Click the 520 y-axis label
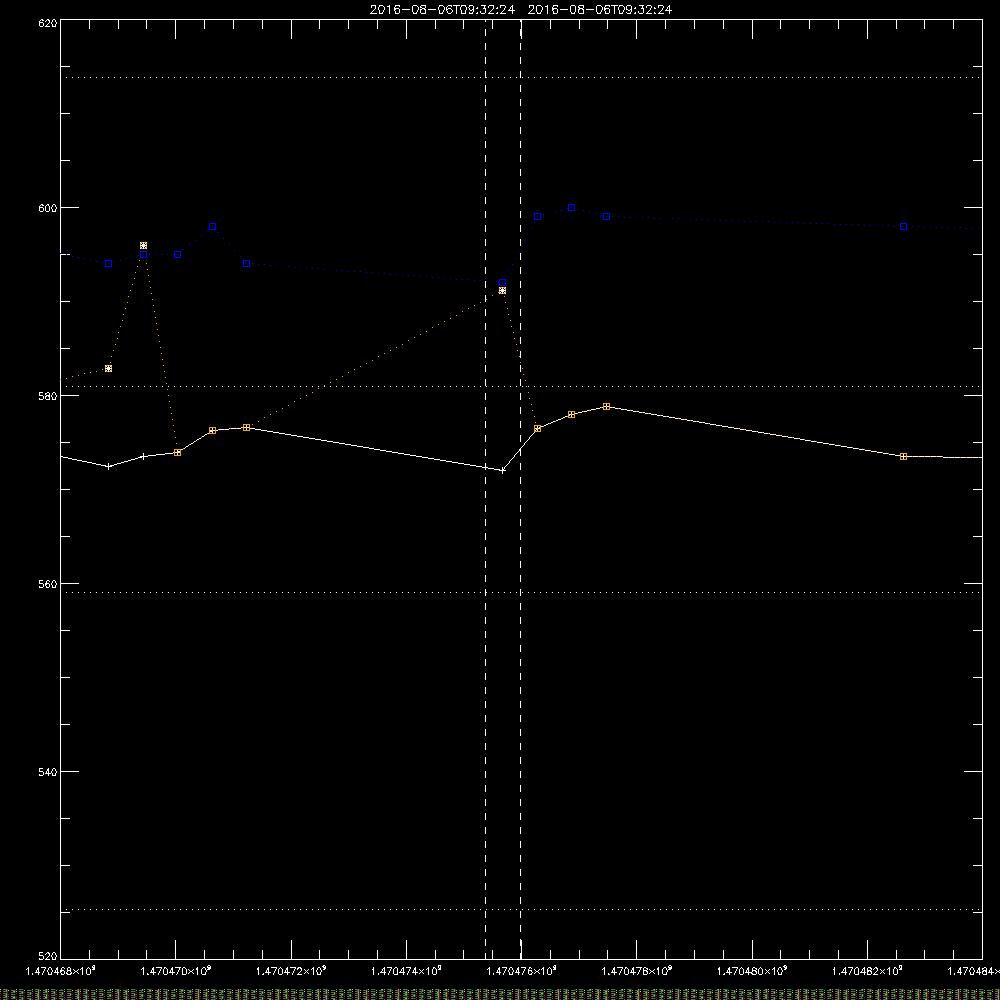 coord(48,956)
